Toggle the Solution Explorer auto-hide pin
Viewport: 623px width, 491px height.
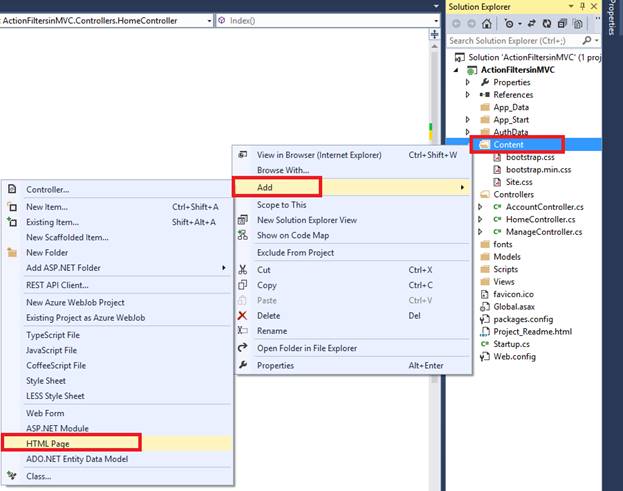(x=582, y=6)
